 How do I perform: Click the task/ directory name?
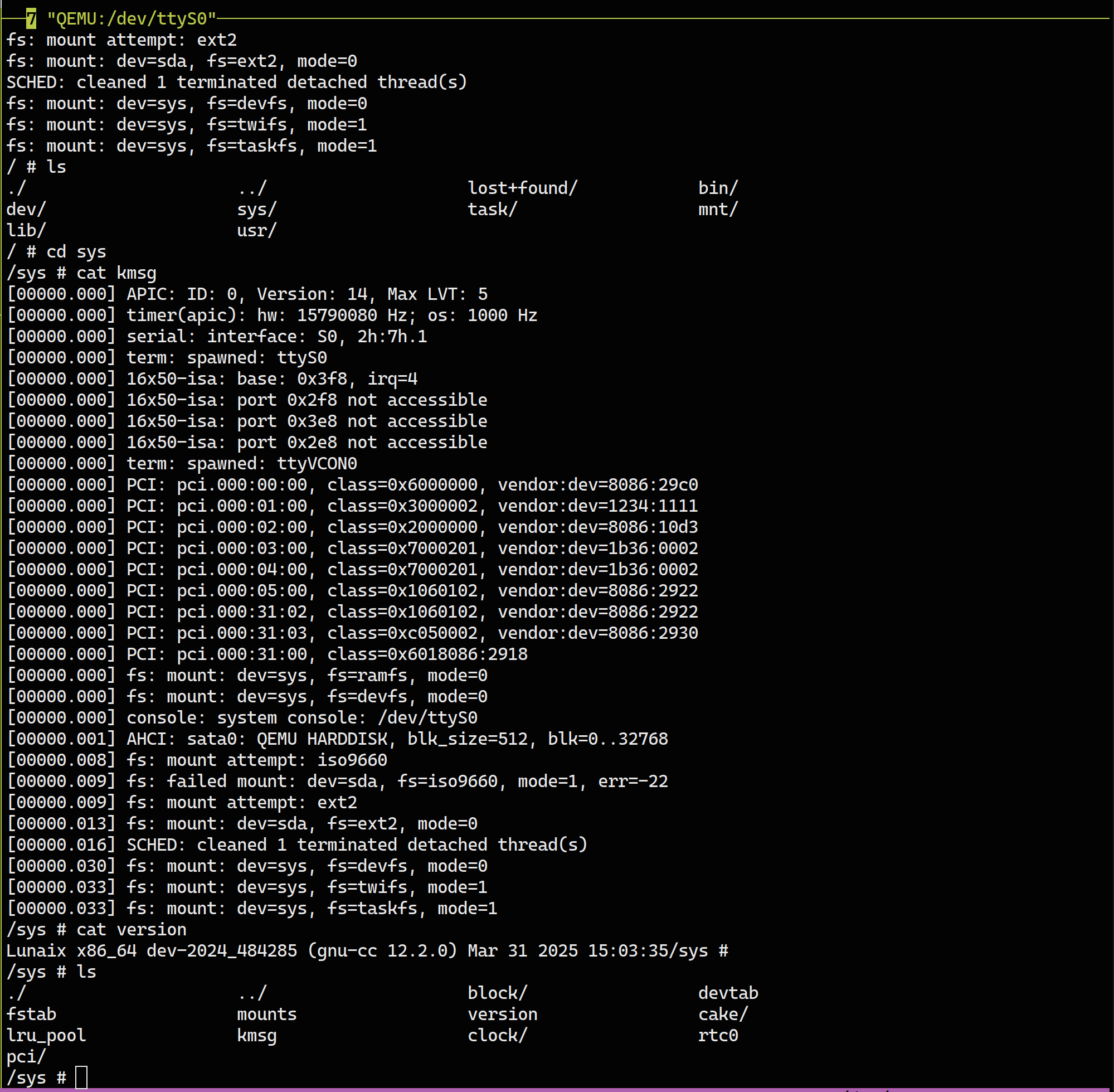[x=492, y=210]
